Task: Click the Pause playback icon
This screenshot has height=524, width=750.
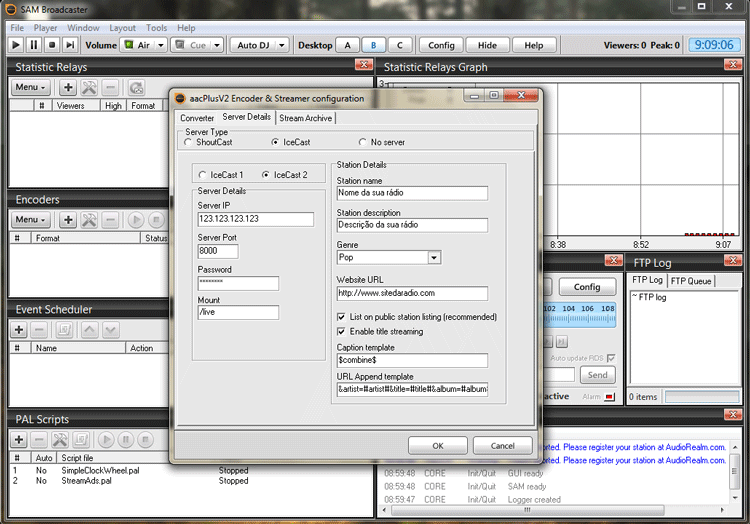Action: point(34,45)
